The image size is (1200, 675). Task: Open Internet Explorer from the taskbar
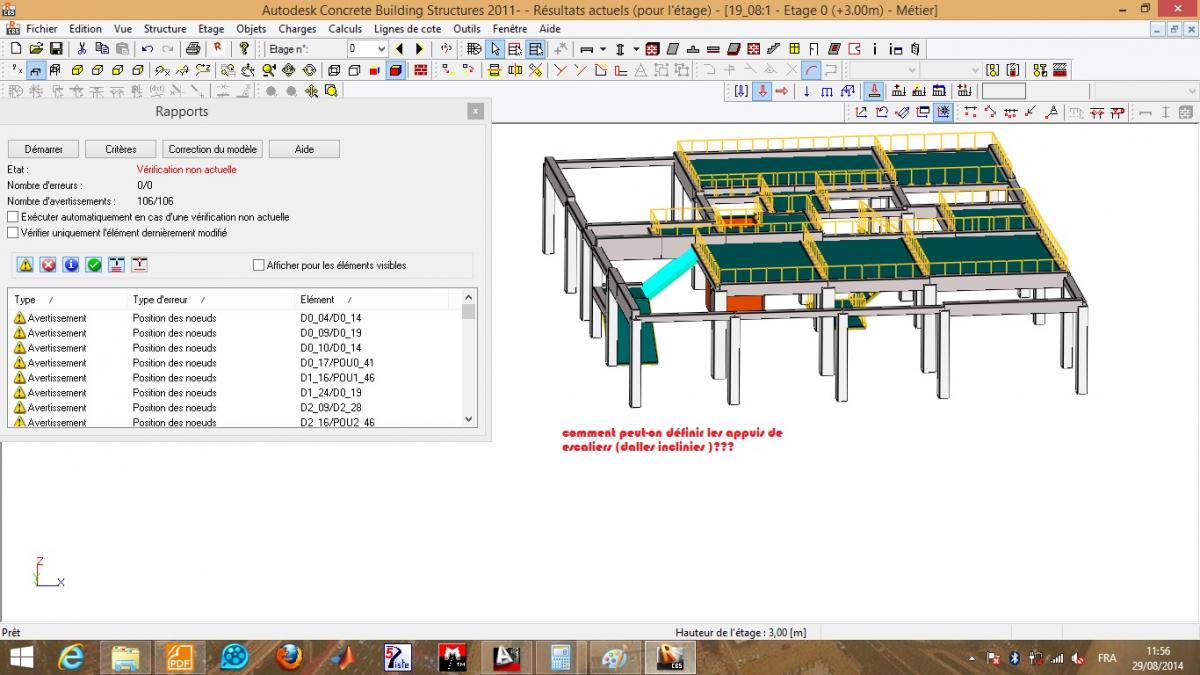point(71,657)
